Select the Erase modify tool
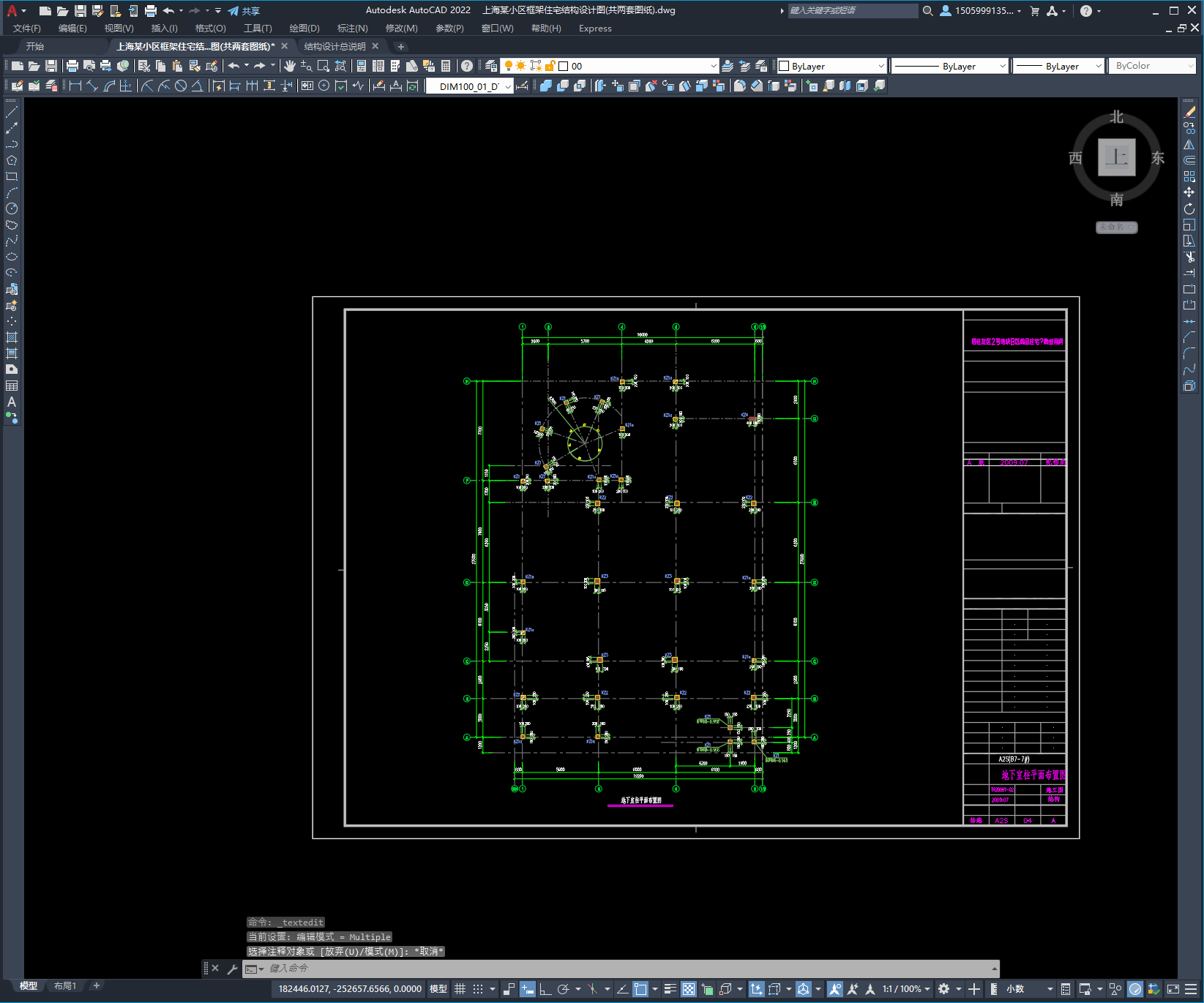1204x1003 pixels. click(x=1189, y=112)
